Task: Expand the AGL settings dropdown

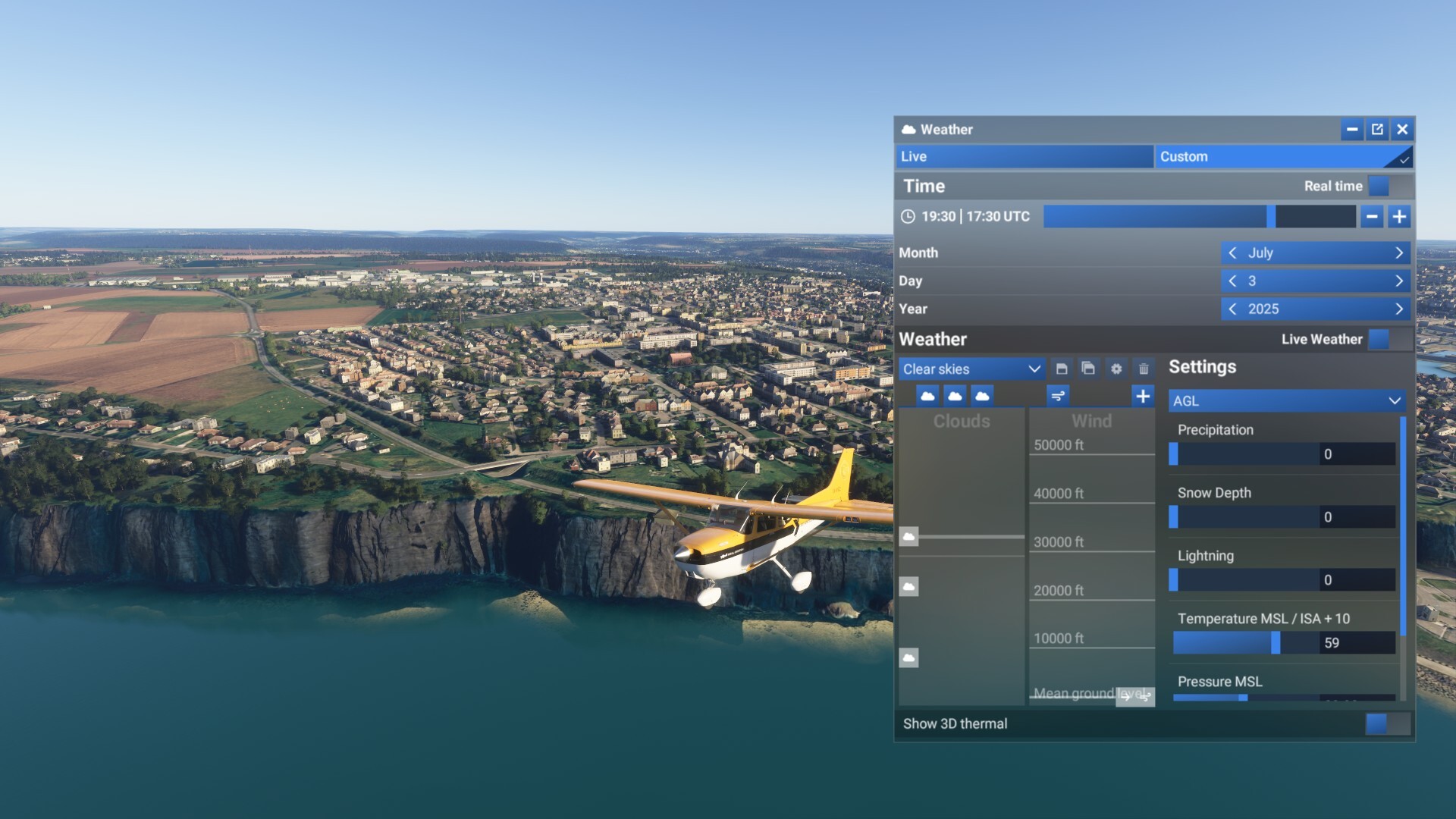Action: [x=1286, y=400]
